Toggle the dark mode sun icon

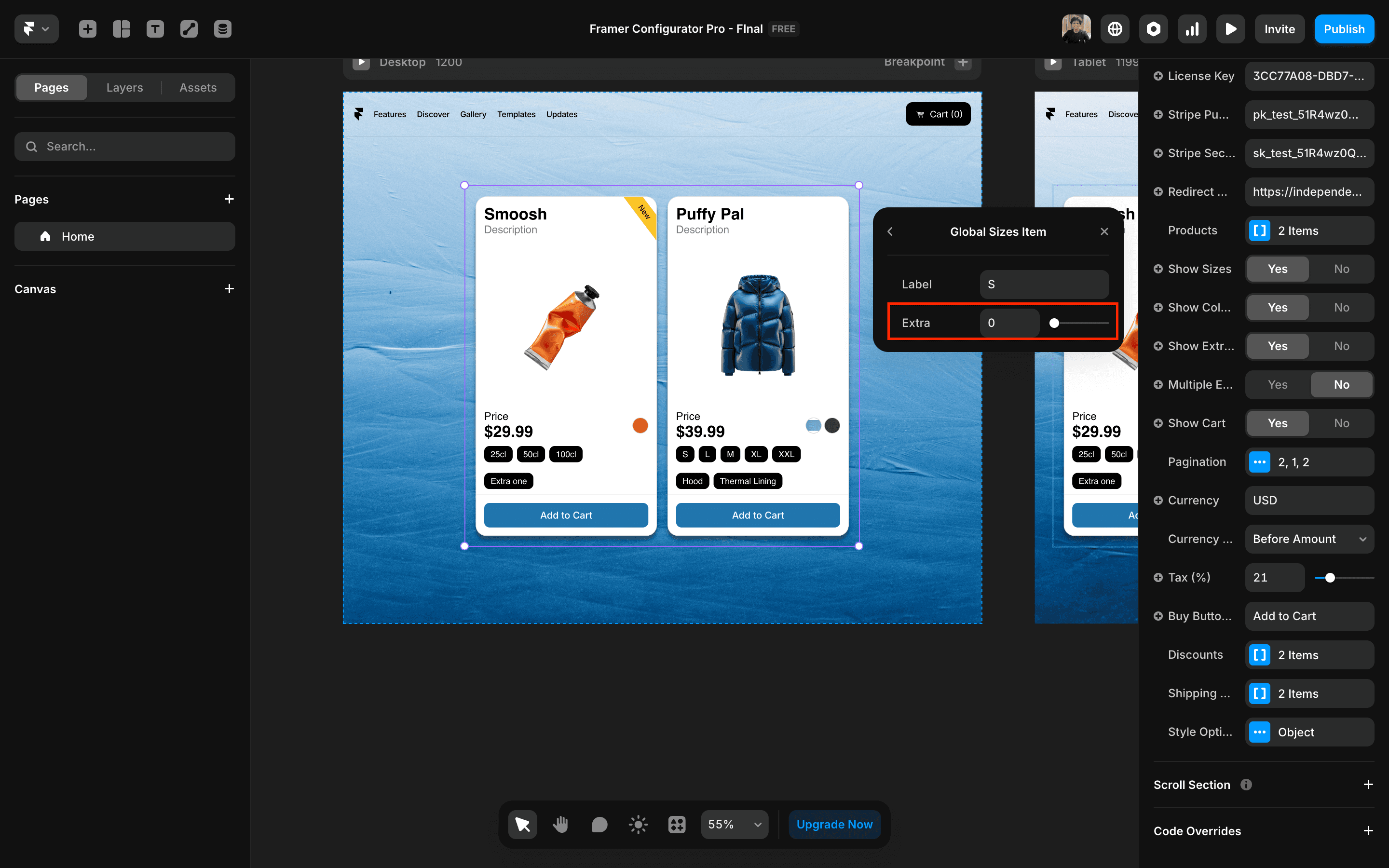point(638,825)
